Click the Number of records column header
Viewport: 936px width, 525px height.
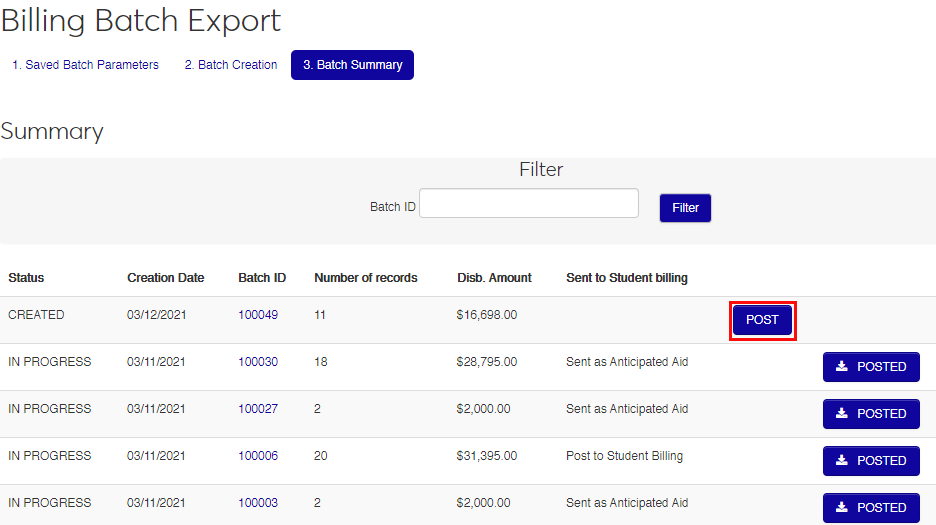[366, 278]
